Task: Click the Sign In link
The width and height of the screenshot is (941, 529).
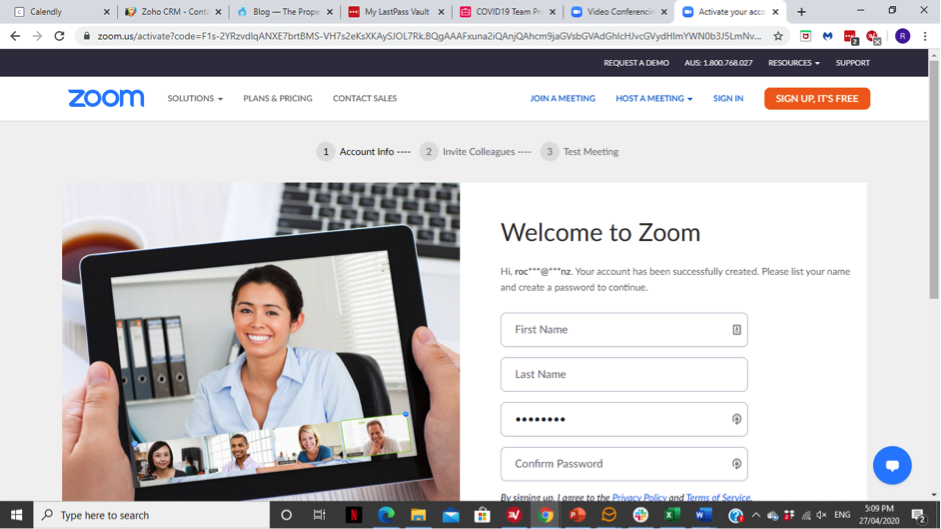Action: (x=728, y=98)
